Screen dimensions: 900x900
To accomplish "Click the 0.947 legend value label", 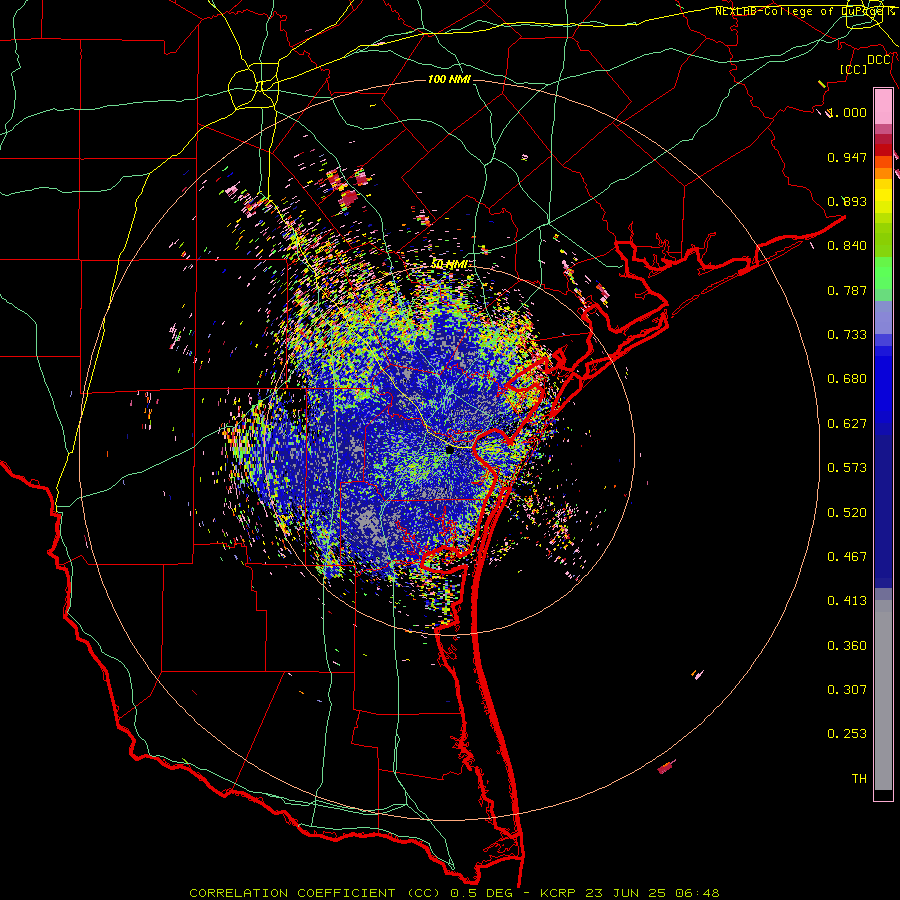I will (847, 157).
